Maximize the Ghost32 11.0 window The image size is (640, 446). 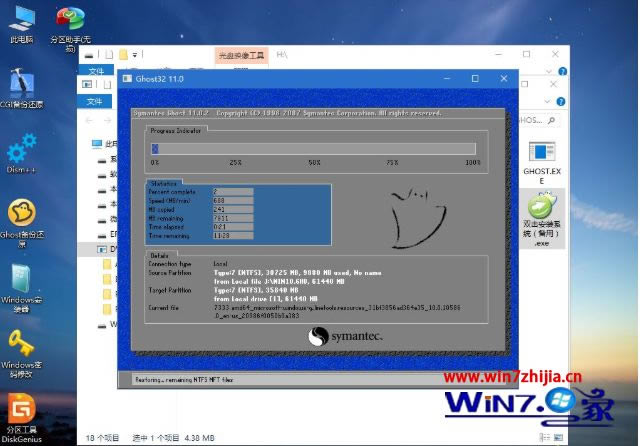click(x=475, y=78)
